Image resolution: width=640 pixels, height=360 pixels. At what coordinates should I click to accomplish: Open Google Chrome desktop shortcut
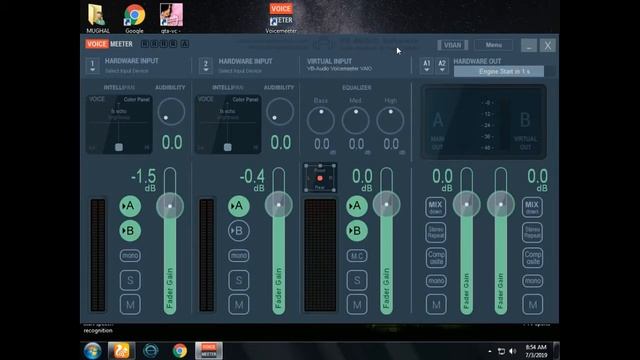click(134, 18)
